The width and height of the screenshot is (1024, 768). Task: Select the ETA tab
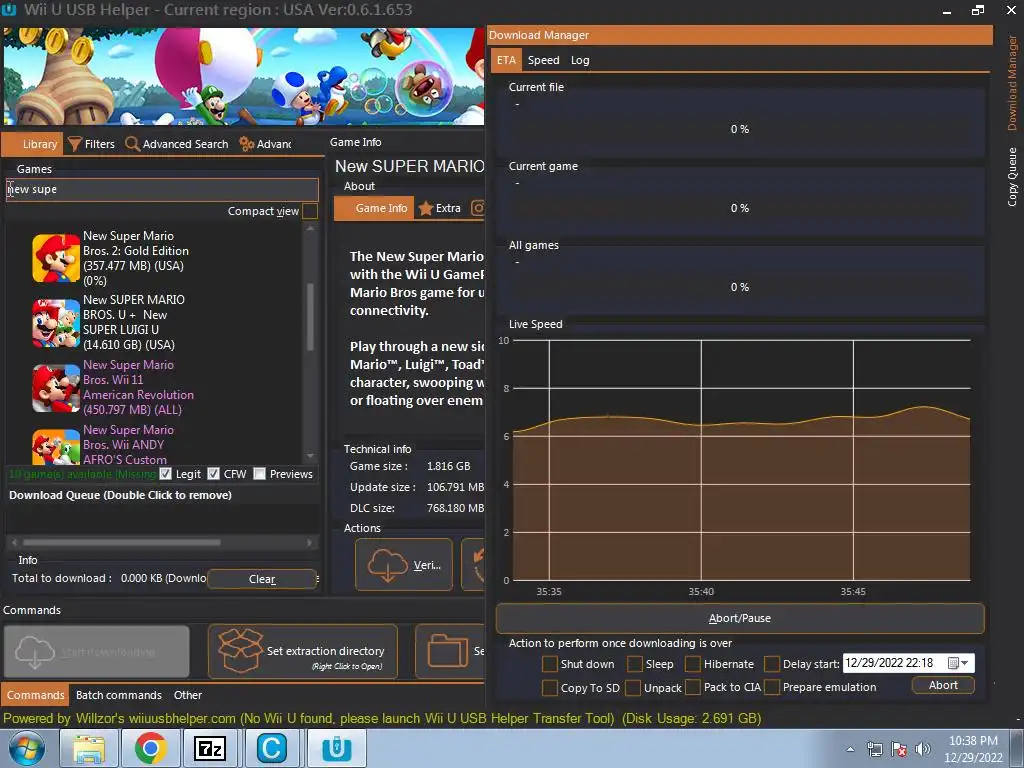tap(506, 60)
